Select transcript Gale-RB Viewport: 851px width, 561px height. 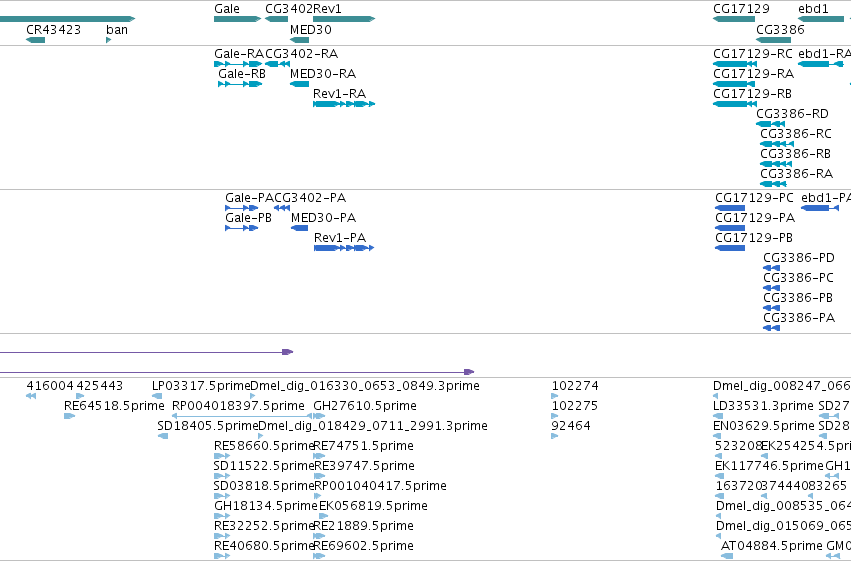pos(240,84)
